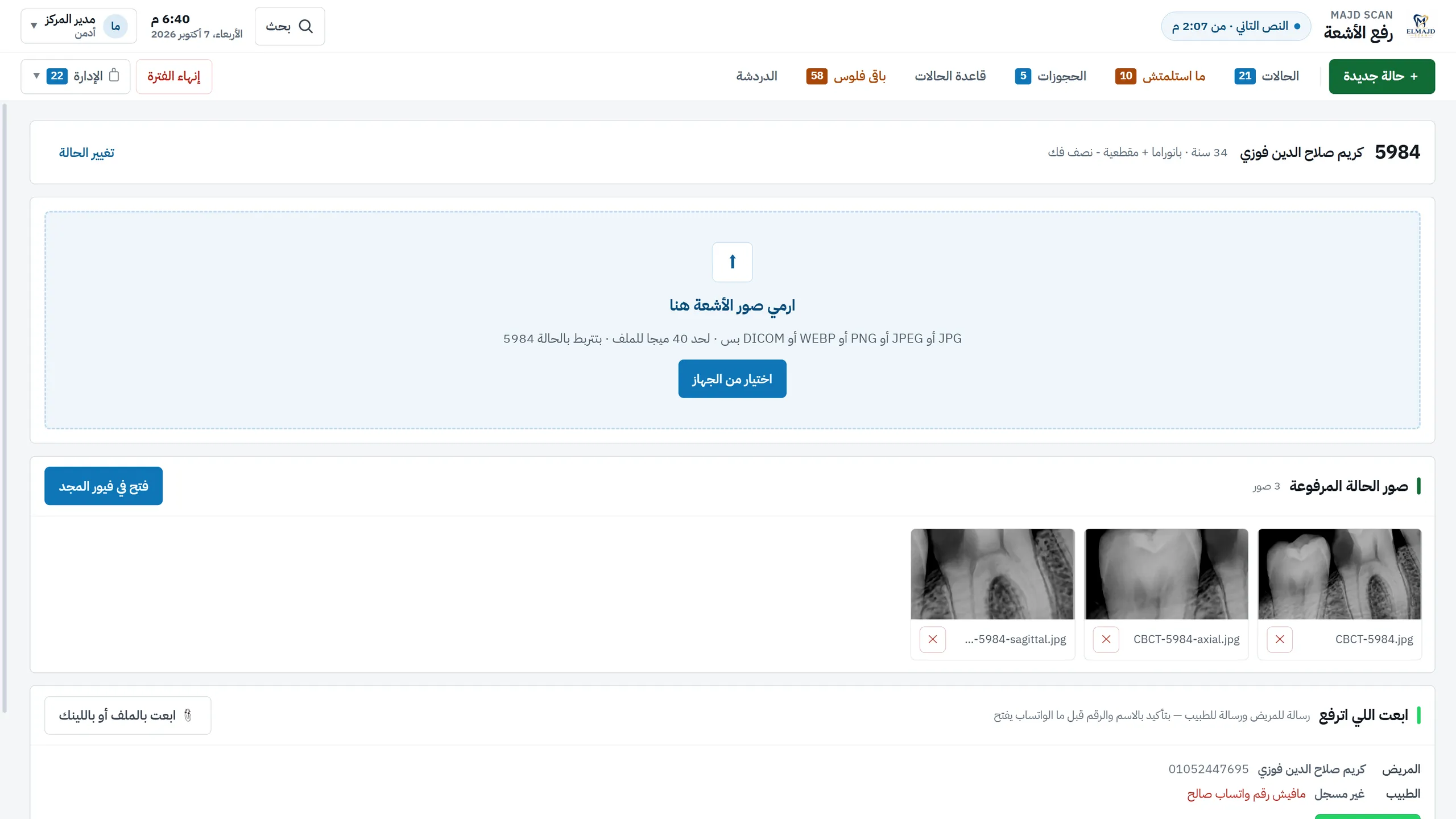Click patient phone 01052447695
Screen dimensions: 1456x819
point(1209,769)
